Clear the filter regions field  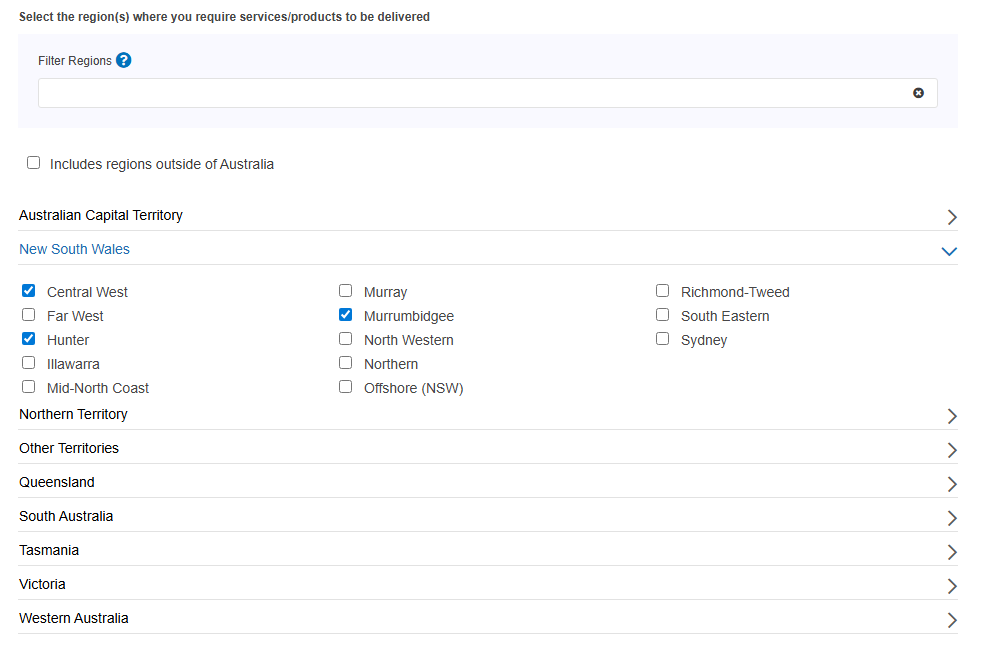point(918,93)
